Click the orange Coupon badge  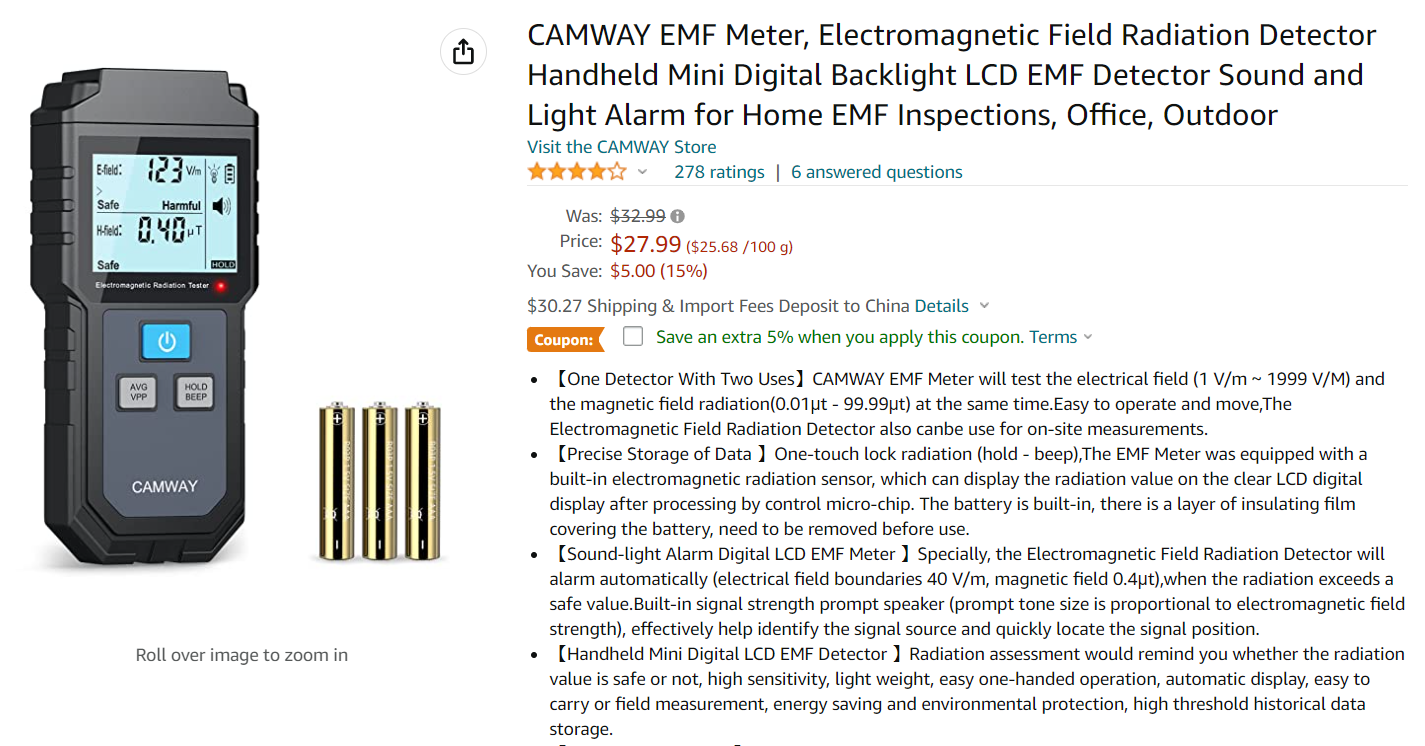click(x=565, y=339)
